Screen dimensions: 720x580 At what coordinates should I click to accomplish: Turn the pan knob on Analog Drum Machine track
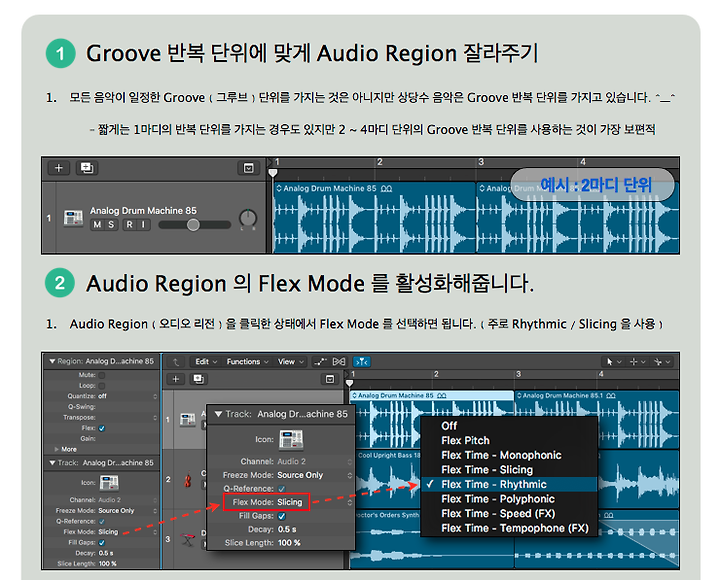click(248, 219)
